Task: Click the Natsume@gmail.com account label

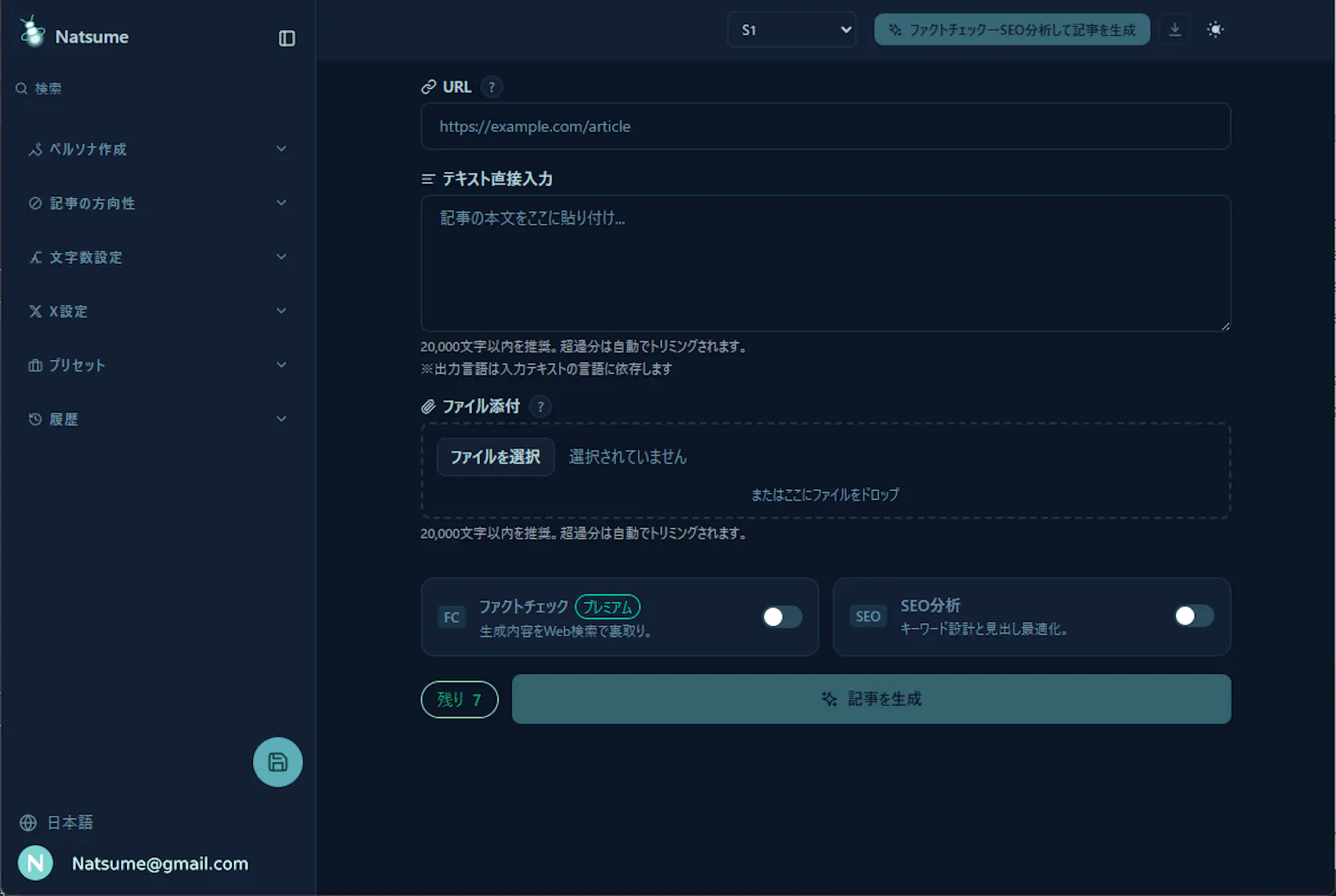Action: coord(160,863)
